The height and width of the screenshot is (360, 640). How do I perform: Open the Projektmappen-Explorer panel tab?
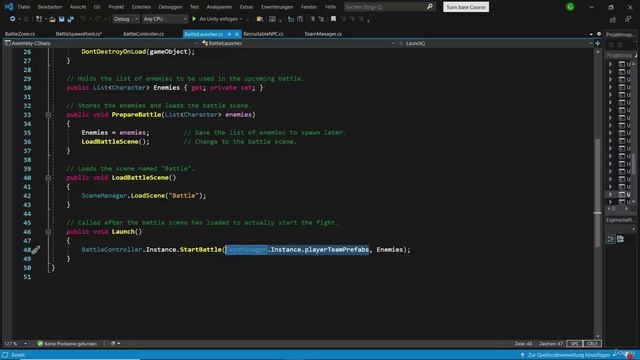tap(620, 35)
